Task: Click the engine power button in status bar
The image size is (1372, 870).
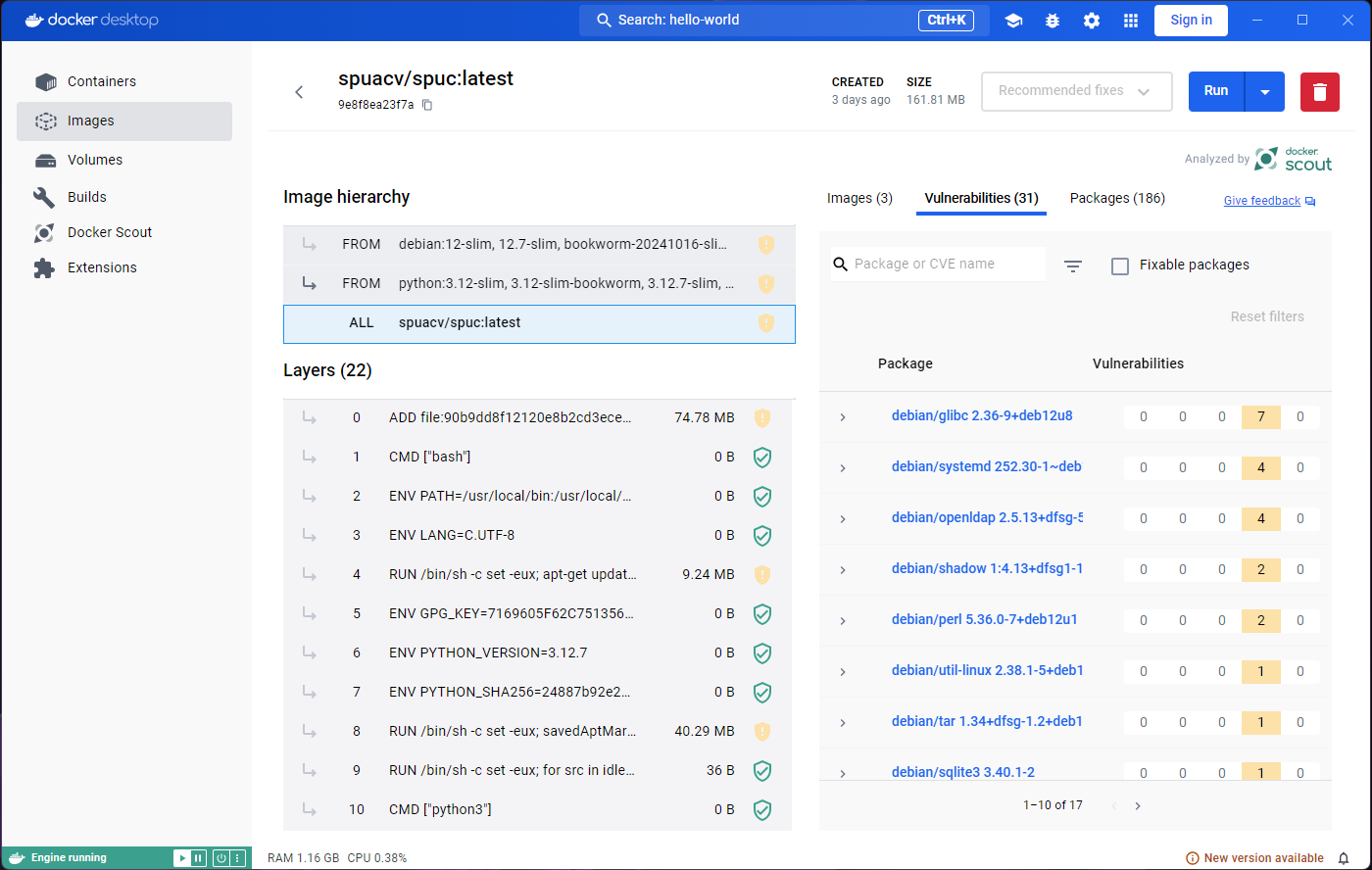Action: (221, 858)
